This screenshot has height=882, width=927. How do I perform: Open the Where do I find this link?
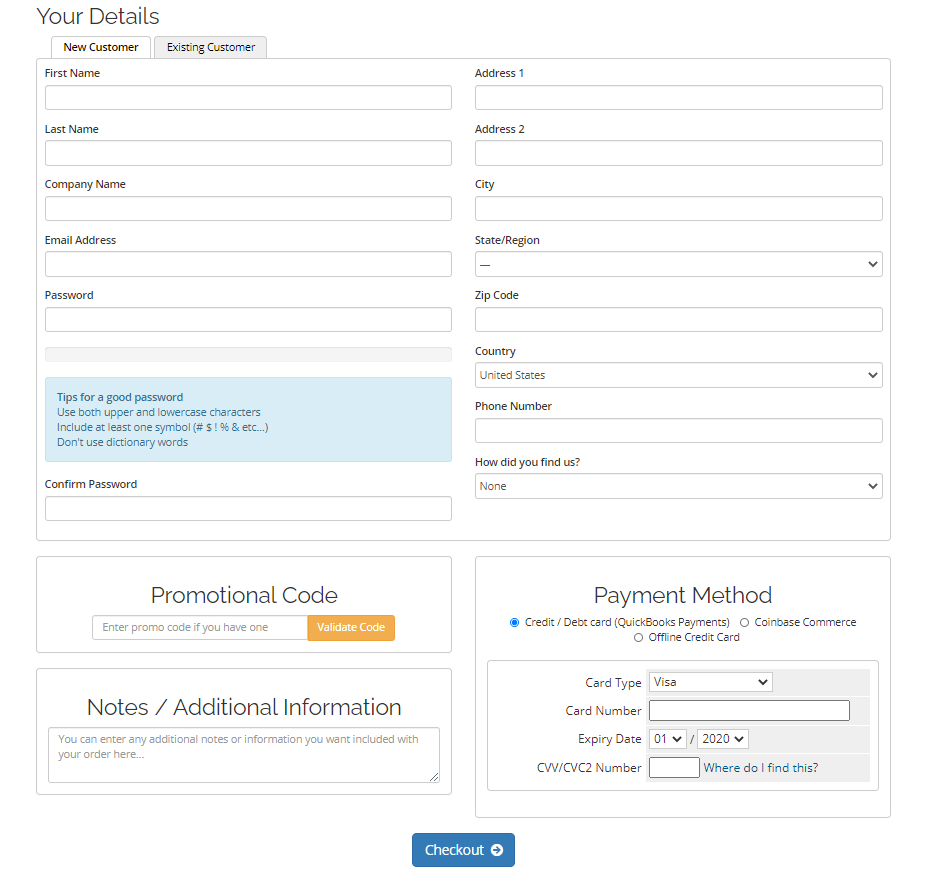[760, 768]
